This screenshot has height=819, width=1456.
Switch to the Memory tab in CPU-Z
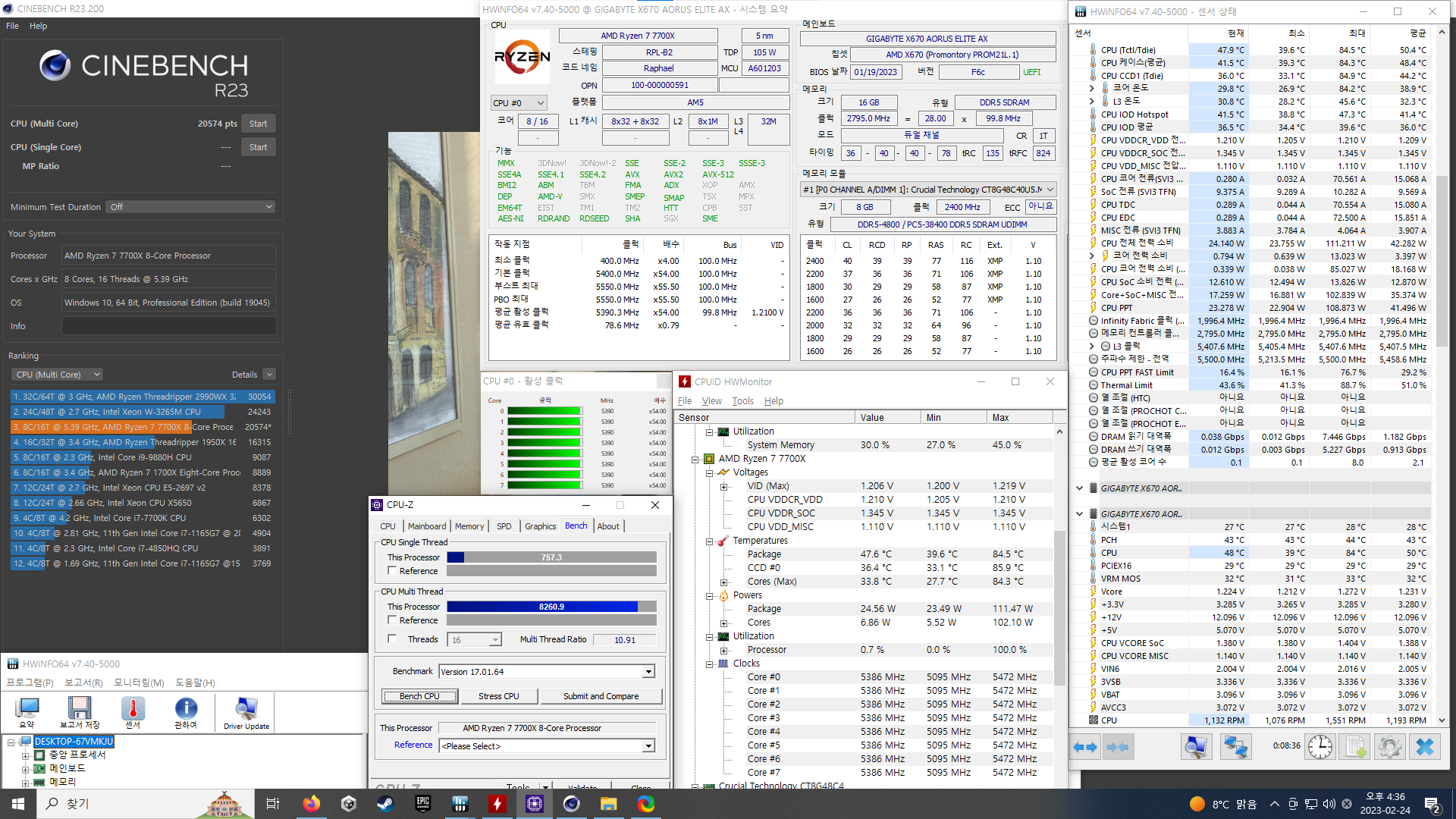coord(469,526)
